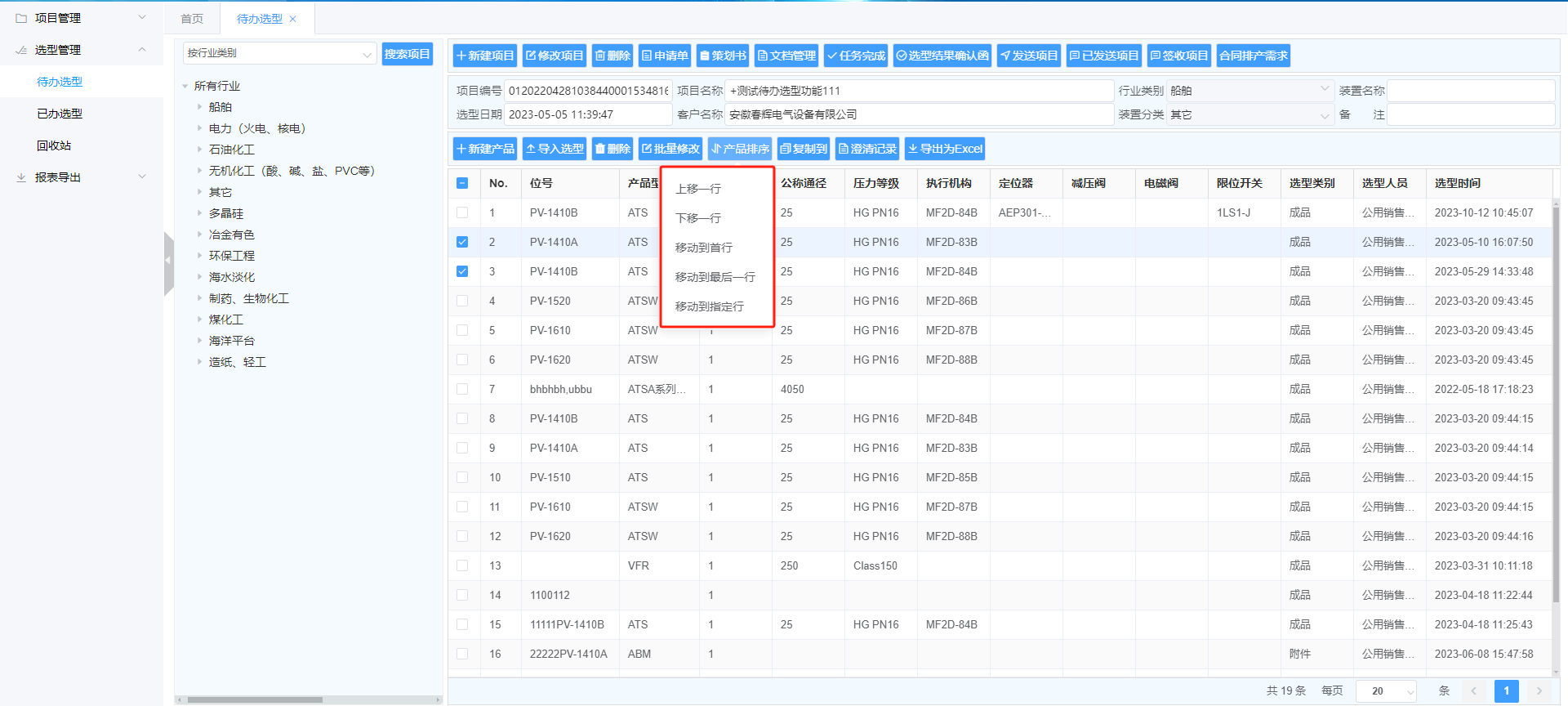Viewport: 1568px width, 706px height.
Task: Click the 新建项目 plus toolbar button
Action: pyautogui.click(x=485, y=56)
